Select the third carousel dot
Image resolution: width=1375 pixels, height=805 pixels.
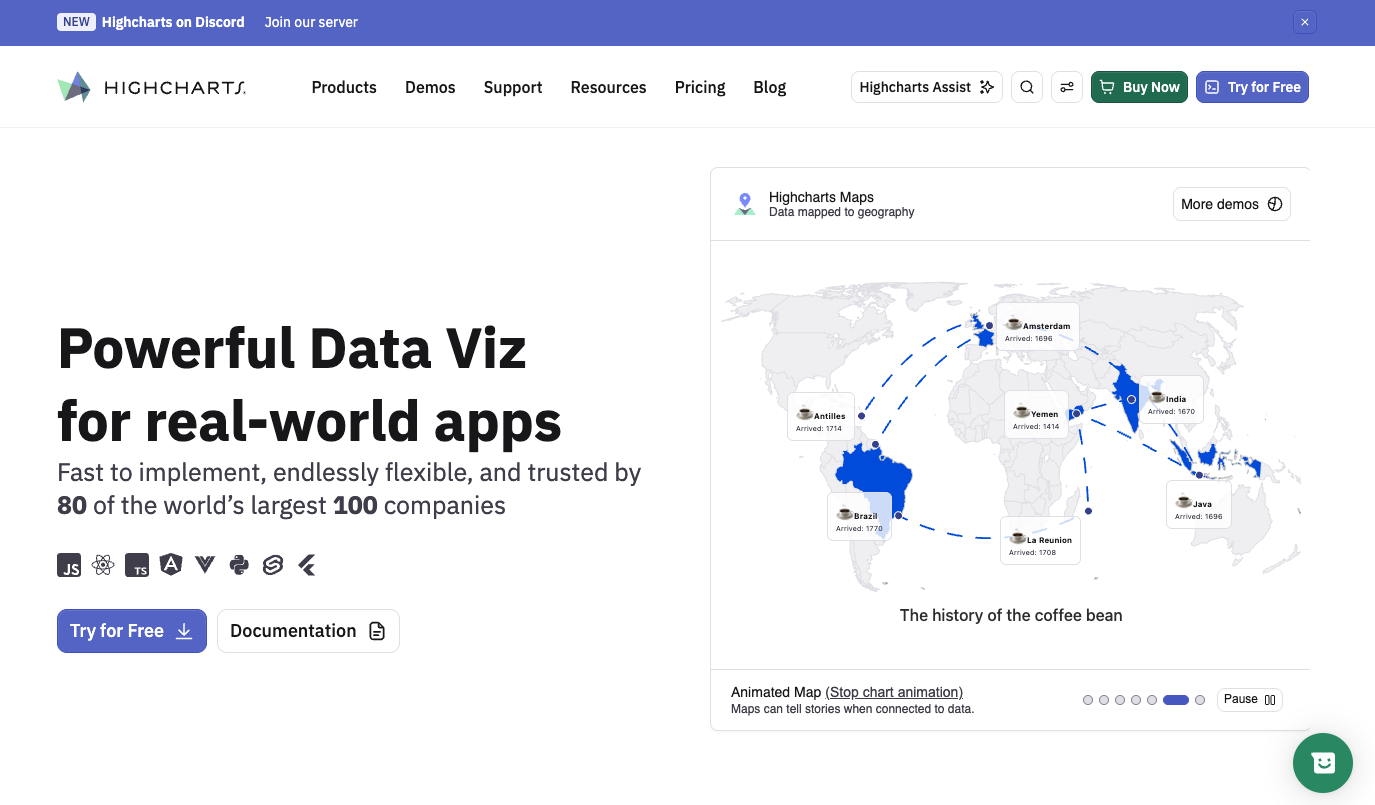1120,700
